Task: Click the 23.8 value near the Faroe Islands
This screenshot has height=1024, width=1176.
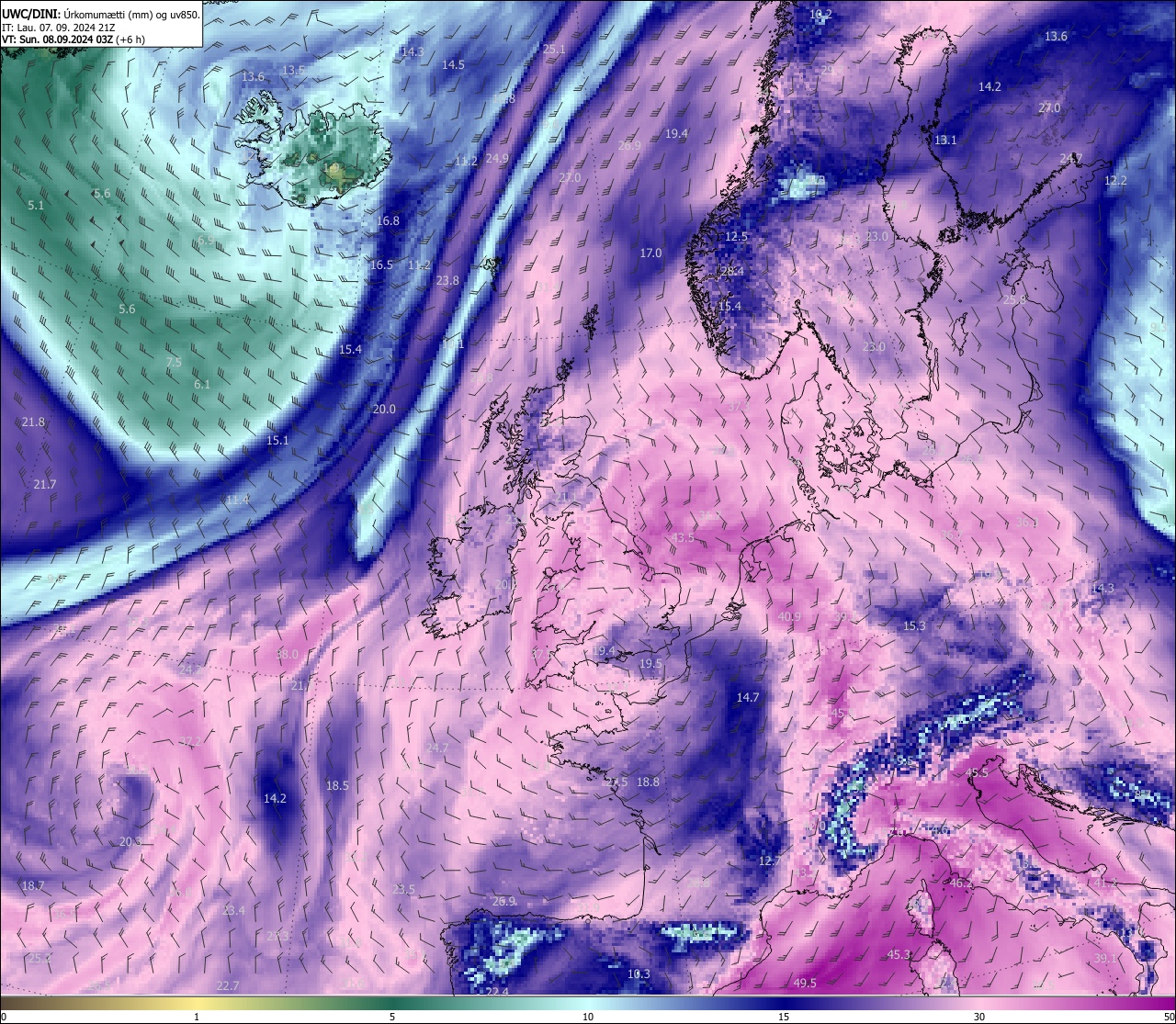Action: click(447, 280)
